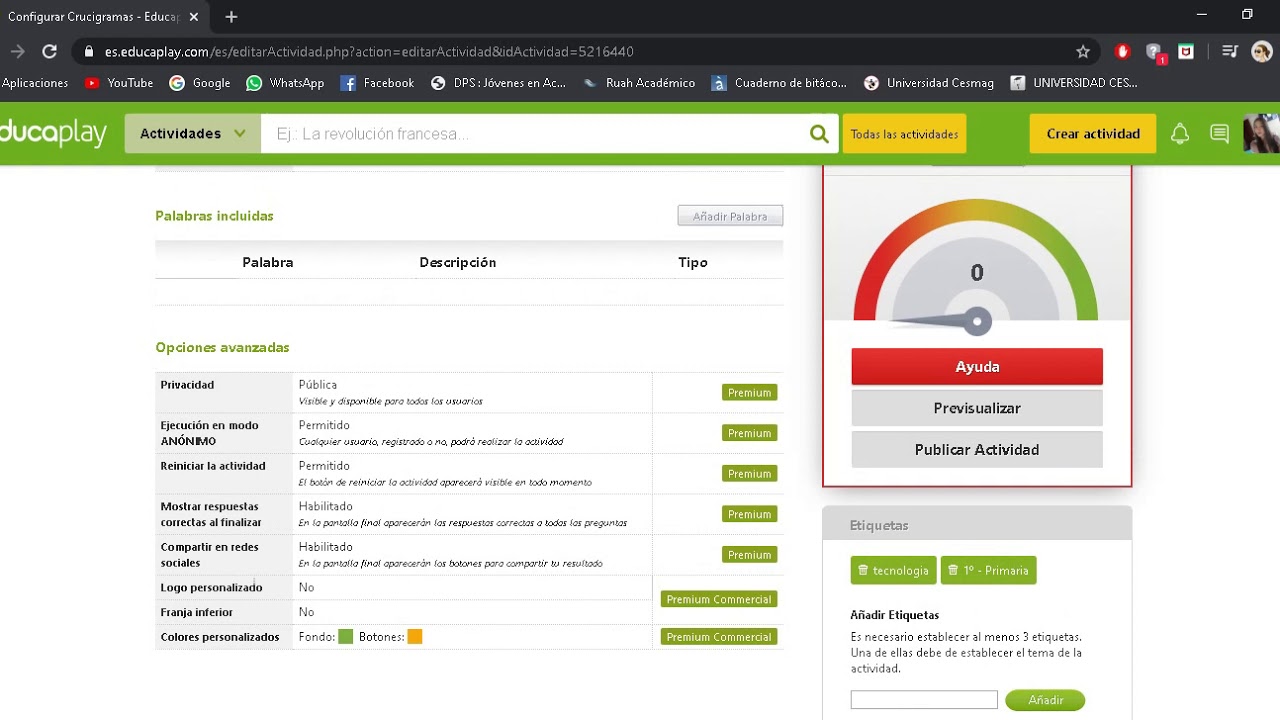
Task: Click the orange Botones color swatch
Action: pyautogui.click(x=415, y=637)
